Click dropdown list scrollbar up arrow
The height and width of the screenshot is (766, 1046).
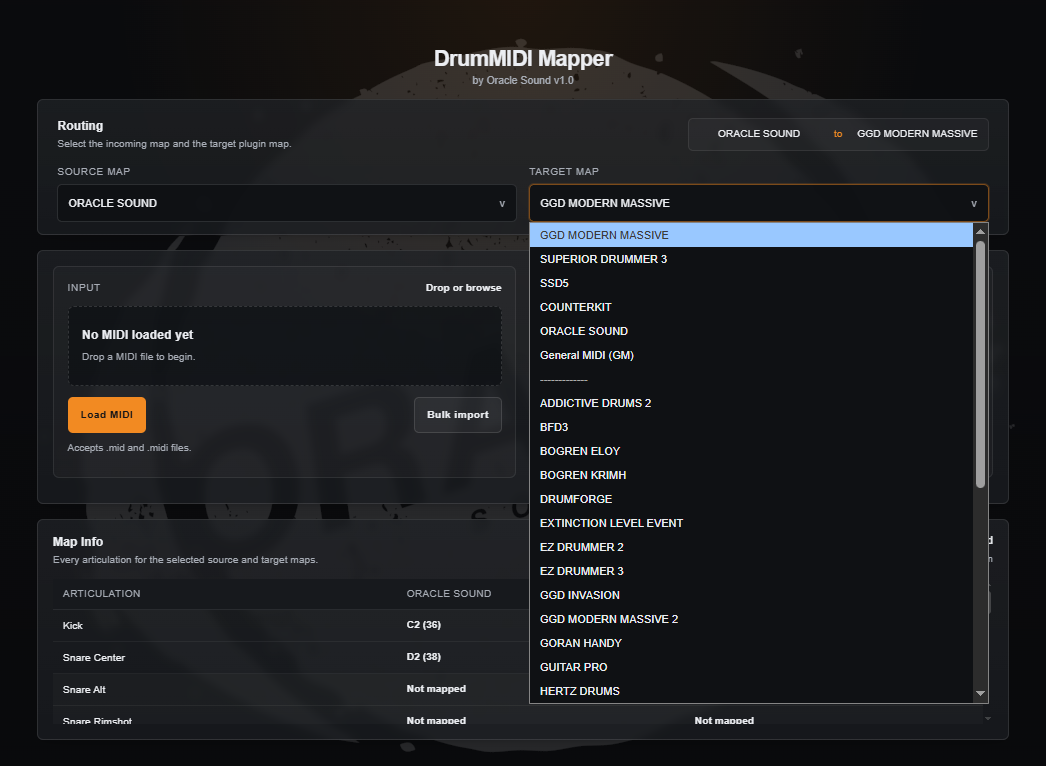point(980,232)
